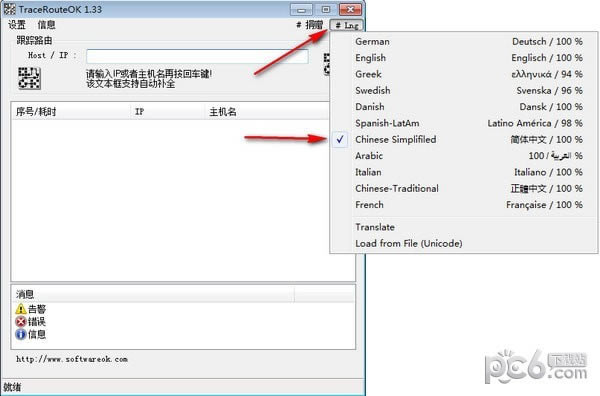The image size is (600, 396).
Task: Click Load from File (Unicode)
Action: (464, 243)
